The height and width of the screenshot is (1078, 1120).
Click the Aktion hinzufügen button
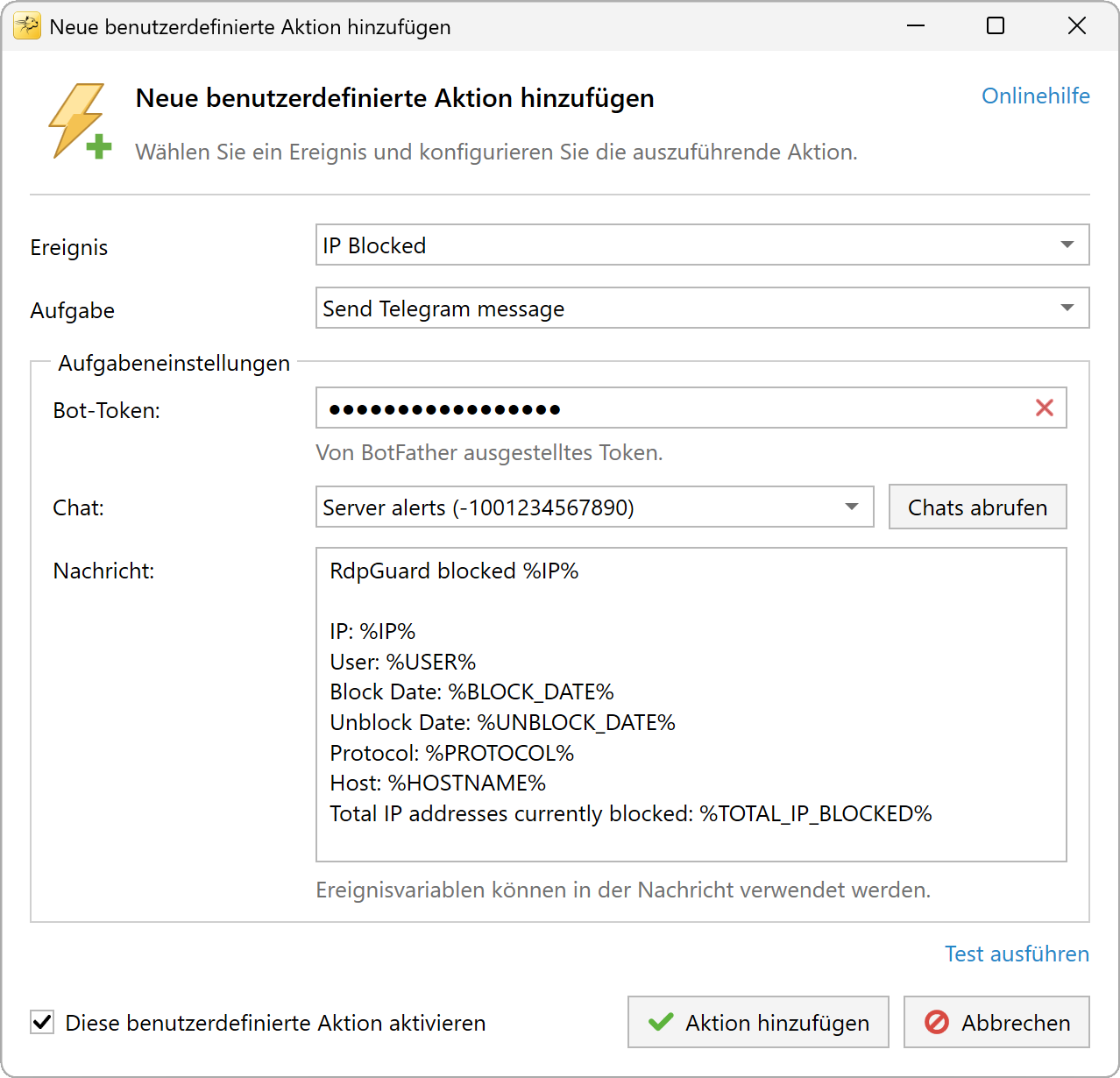click(758, 1022)
